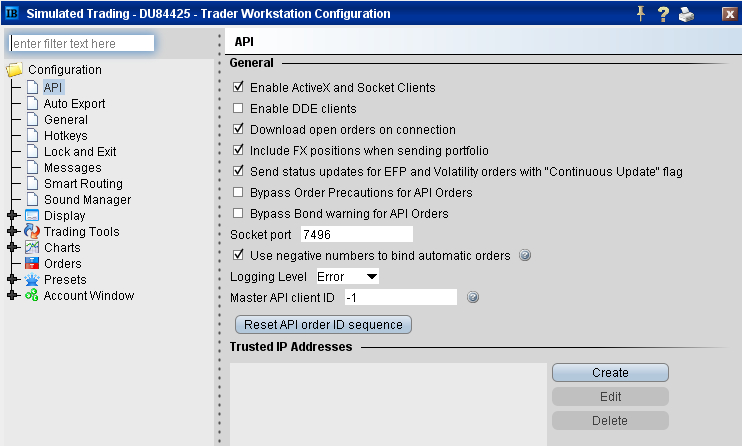Click Create trusted IP address button
Viewport: 742px width, 446px height.
coord(610,373)
